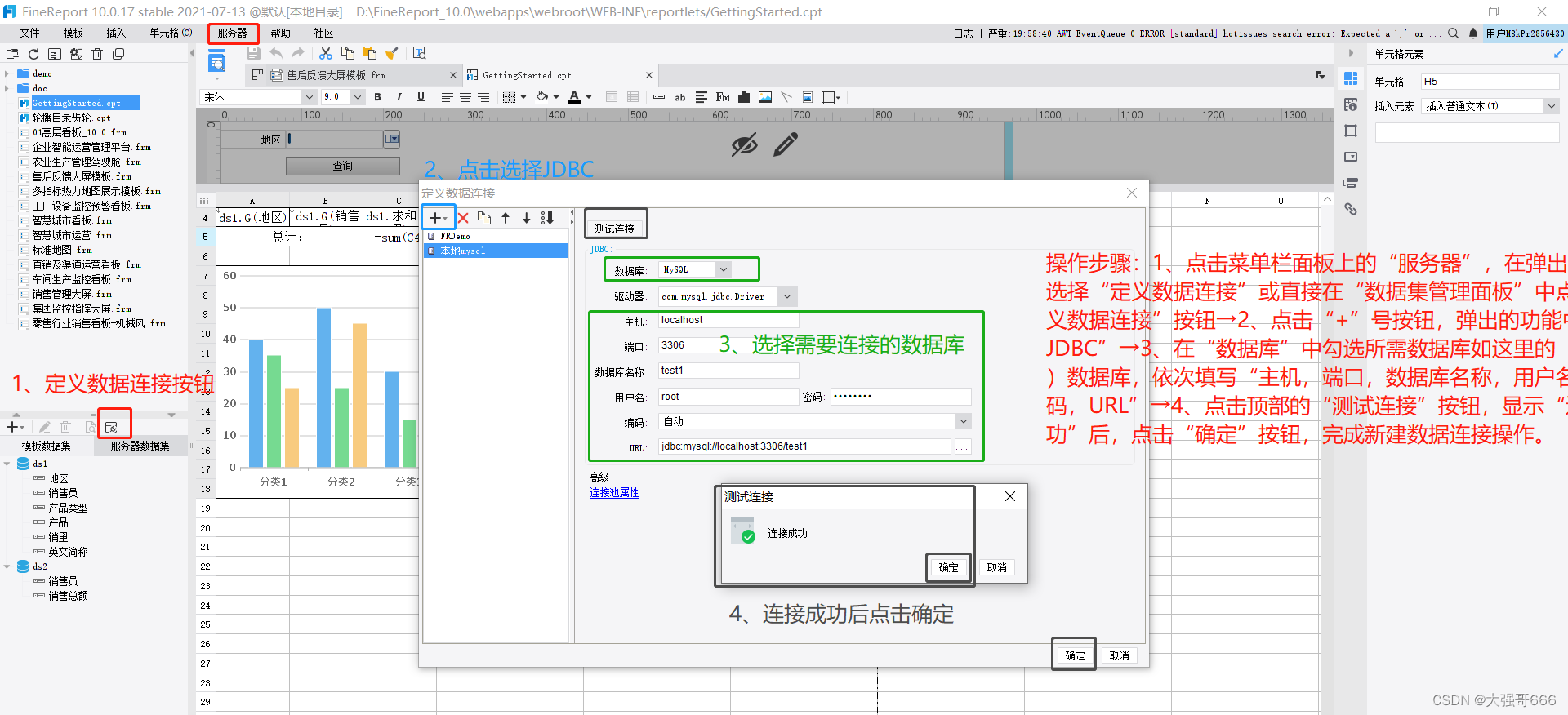Click the 数据库名称 test1 input field
This screenshot has height=715, width=1568.
pos(728,371)
